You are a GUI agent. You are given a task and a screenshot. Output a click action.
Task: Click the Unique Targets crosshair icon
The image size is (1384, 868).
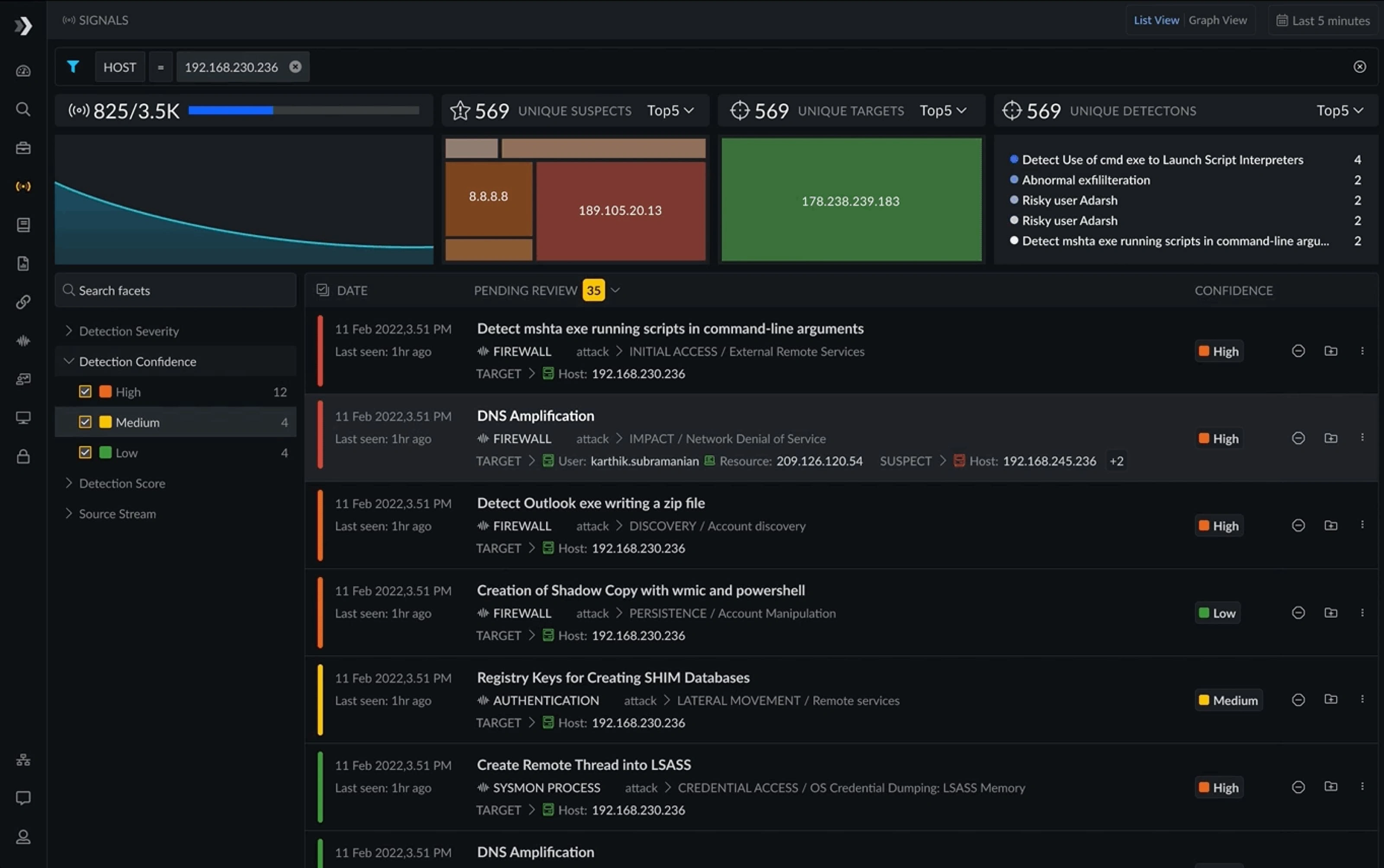(740, 110)
